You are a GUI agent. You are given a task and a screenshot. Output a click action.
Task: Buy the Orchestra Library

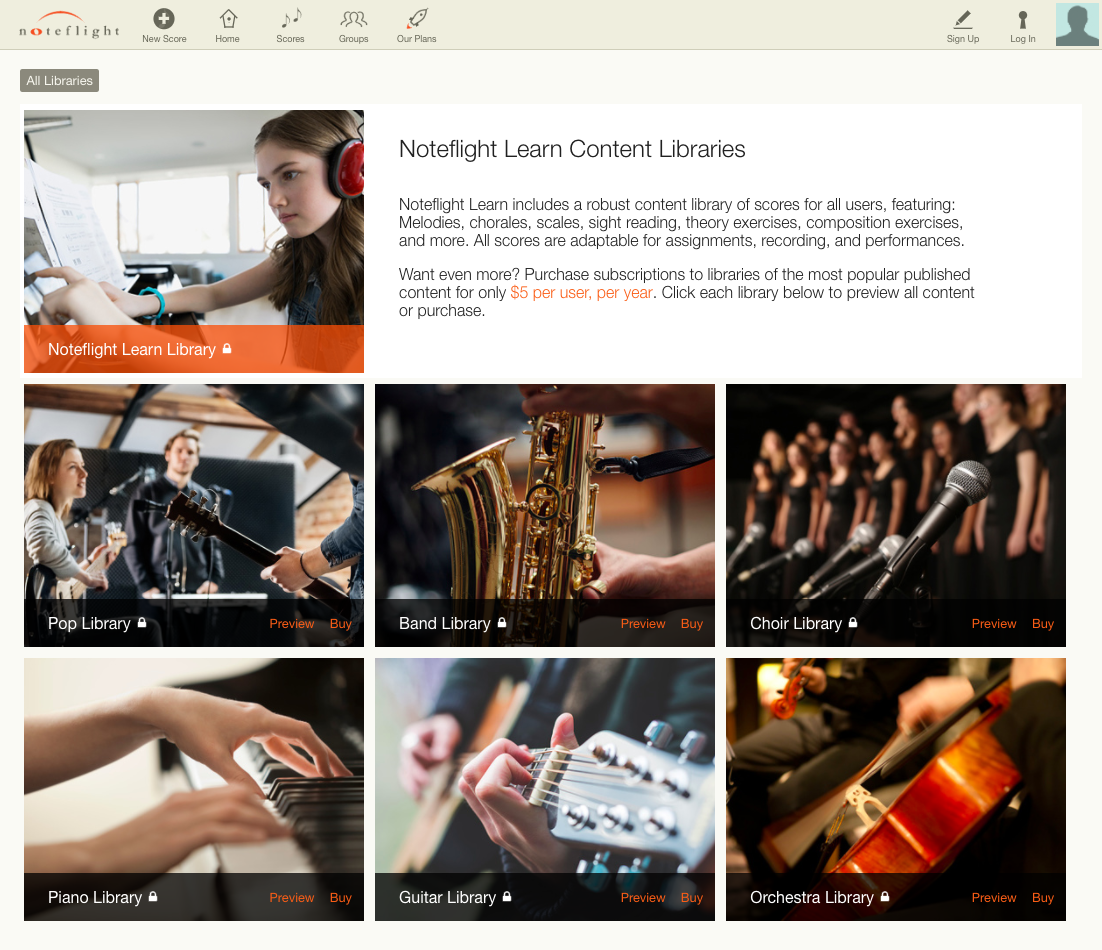(1043, 898)
